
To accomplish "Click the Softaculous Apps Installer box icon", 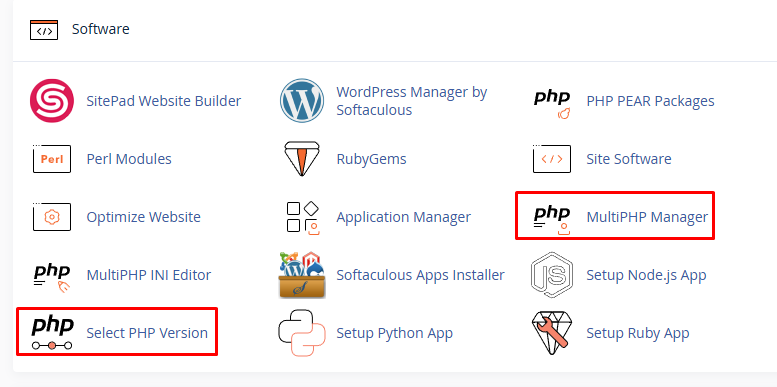I will click(x=302, y=275).
